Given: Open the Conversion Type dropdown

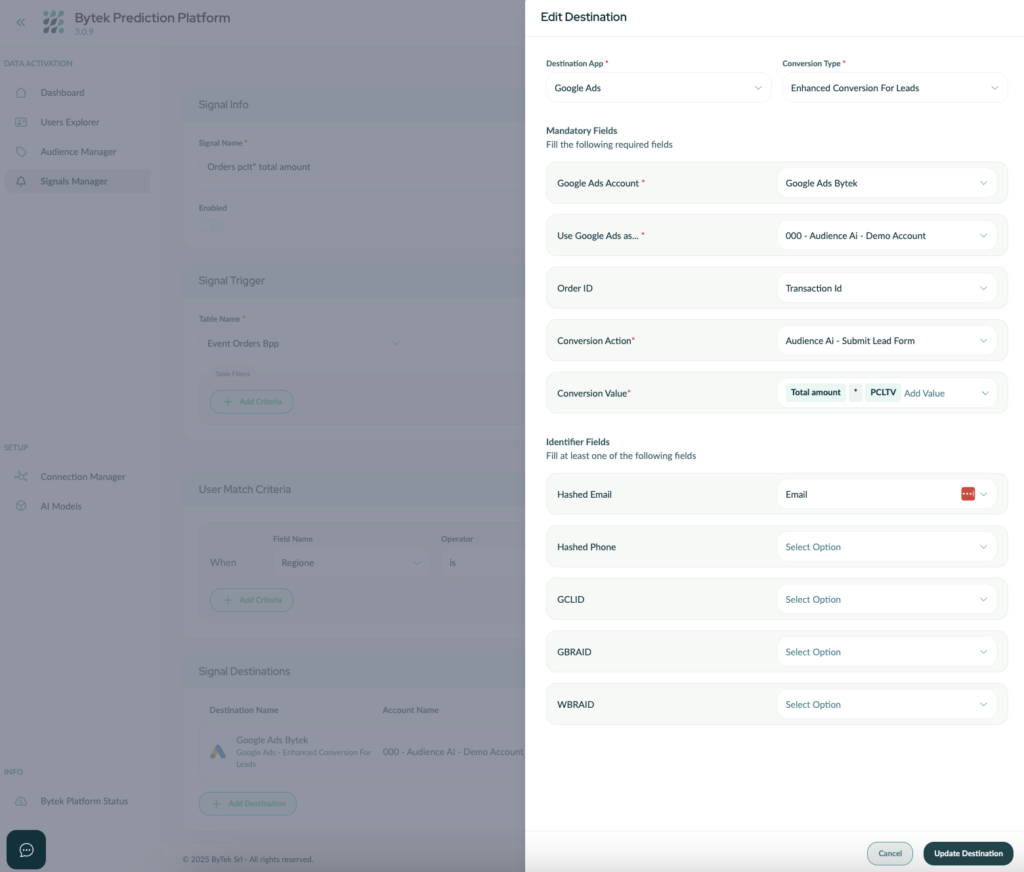Looking at the screenshot, I should point(894,87).
